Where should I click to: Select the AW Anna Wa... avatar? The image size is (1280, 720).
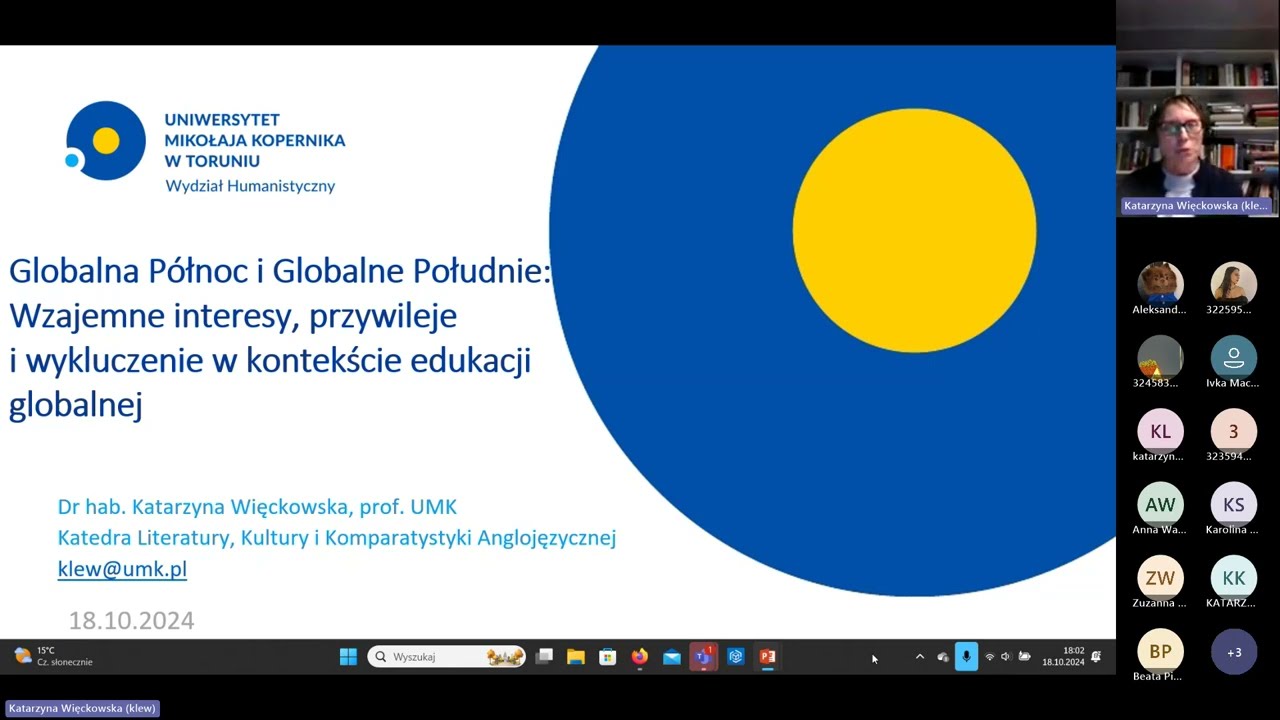point(1160,505)
